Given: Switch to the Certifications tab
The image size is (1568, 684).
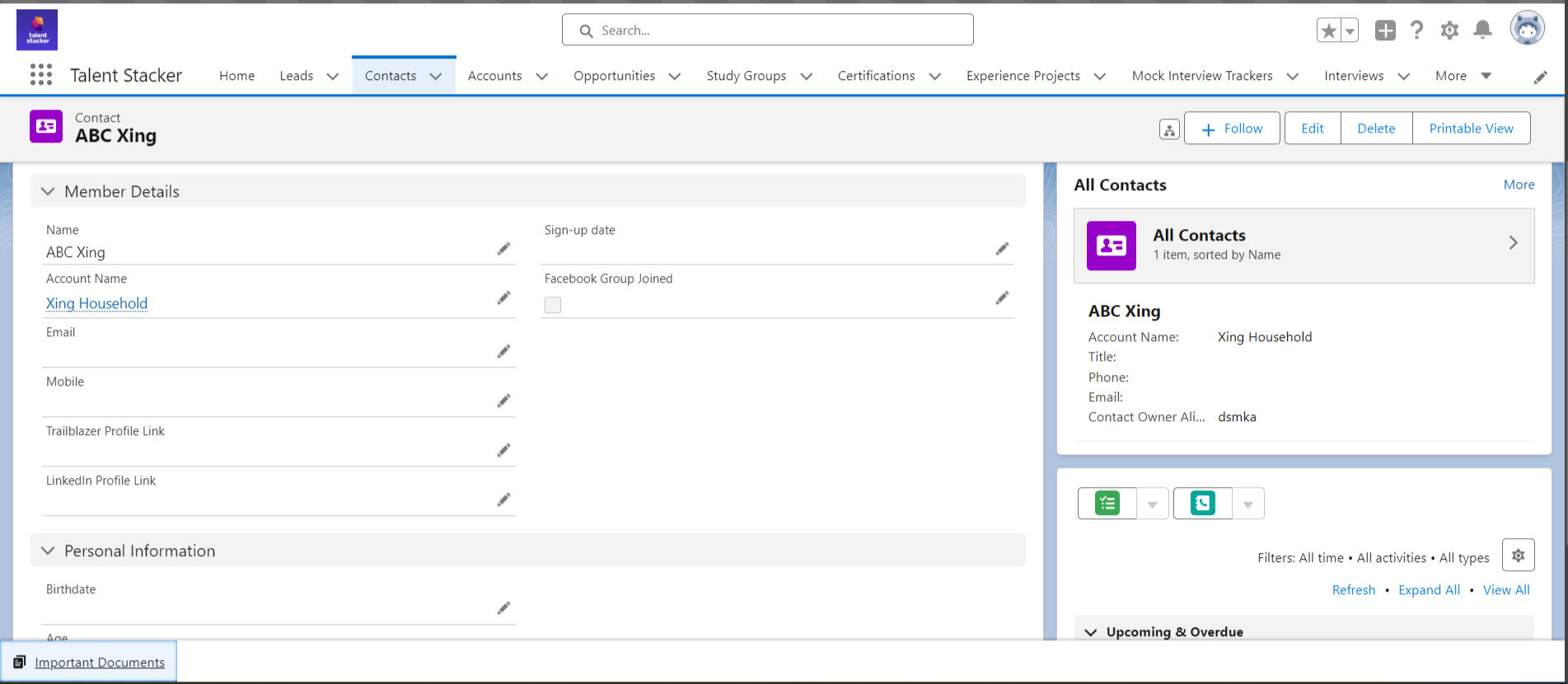Looking at the screenshot, I should (876, 76).
